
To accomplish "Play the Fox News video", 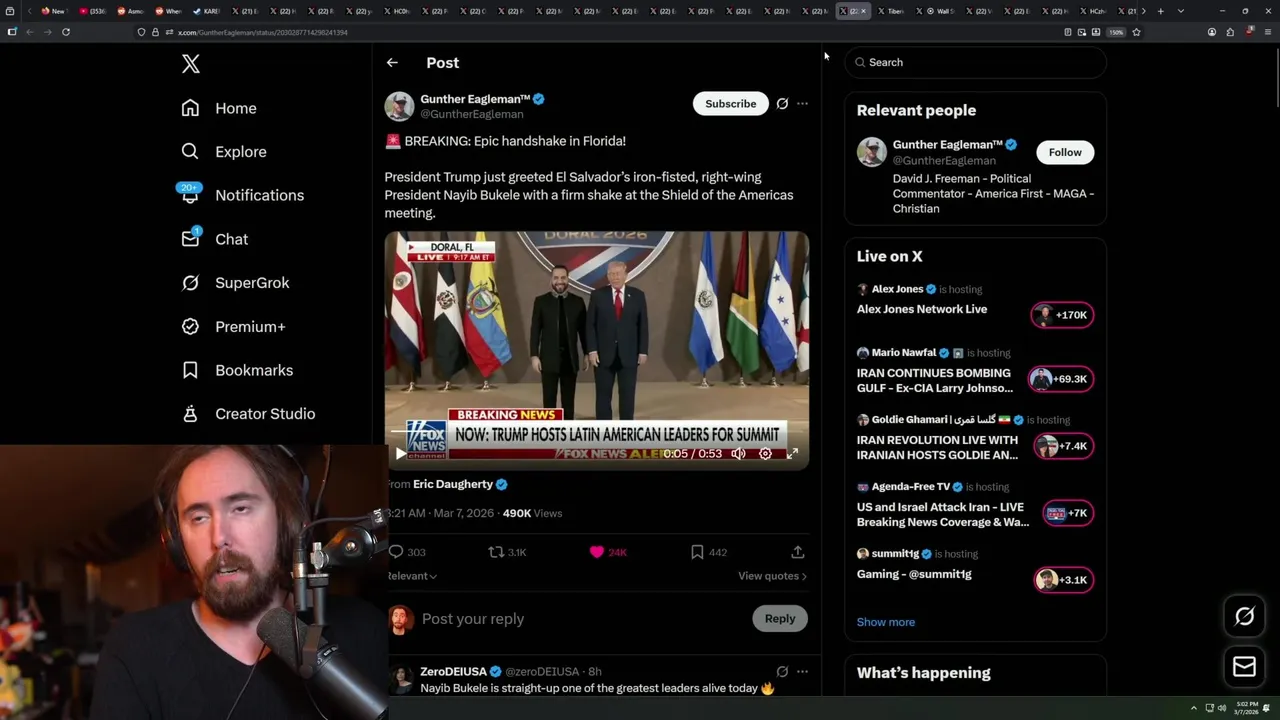I will 400,454.
